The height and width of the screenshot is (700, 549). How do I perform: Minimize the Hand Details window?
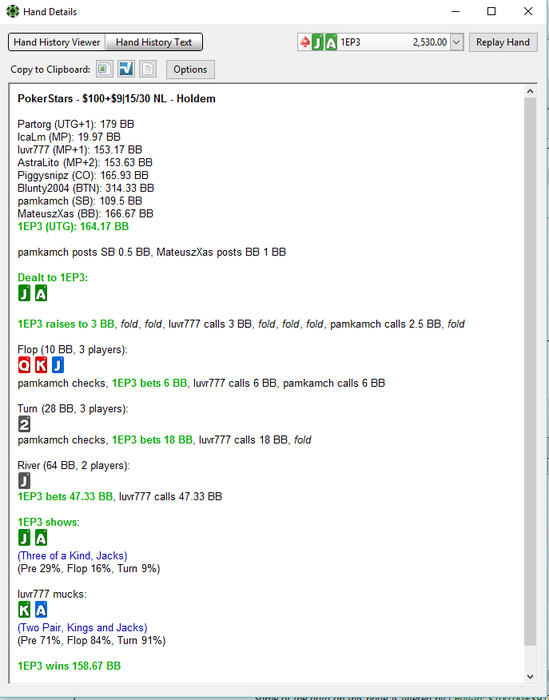tap(455, 12)
